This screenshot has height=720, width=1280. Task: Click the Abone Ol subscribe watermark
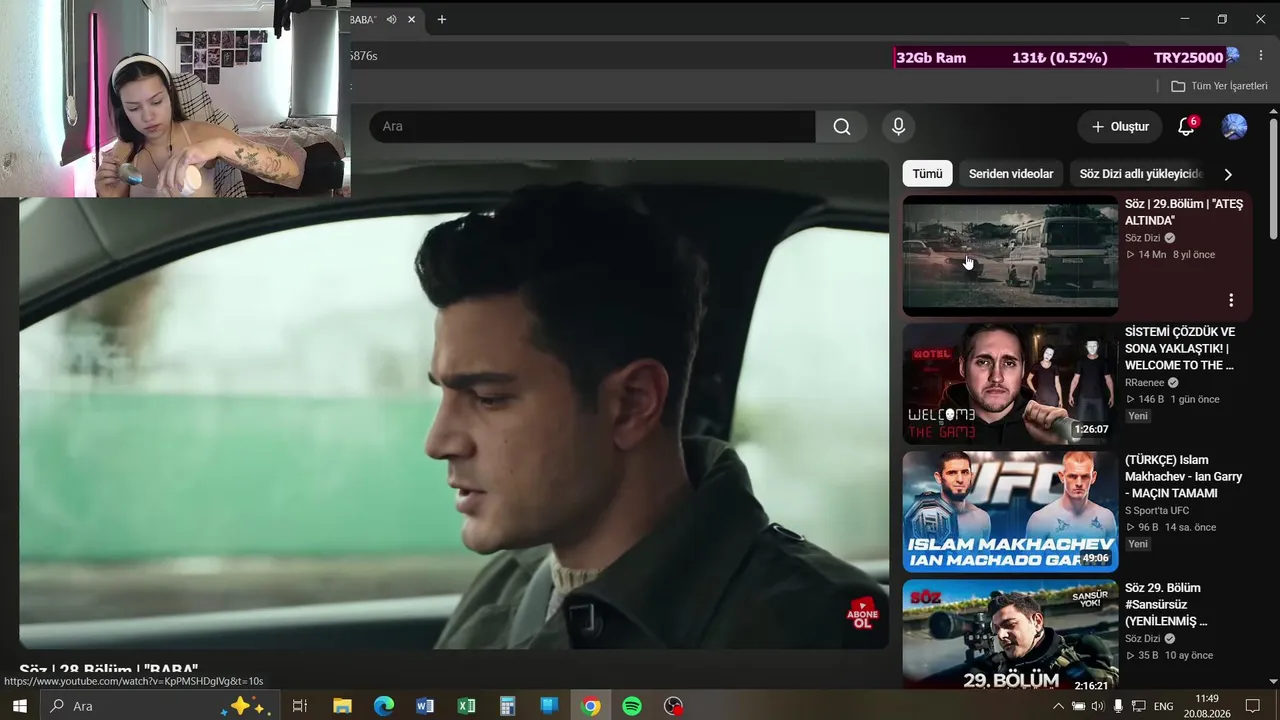click(x=862, y=613)
